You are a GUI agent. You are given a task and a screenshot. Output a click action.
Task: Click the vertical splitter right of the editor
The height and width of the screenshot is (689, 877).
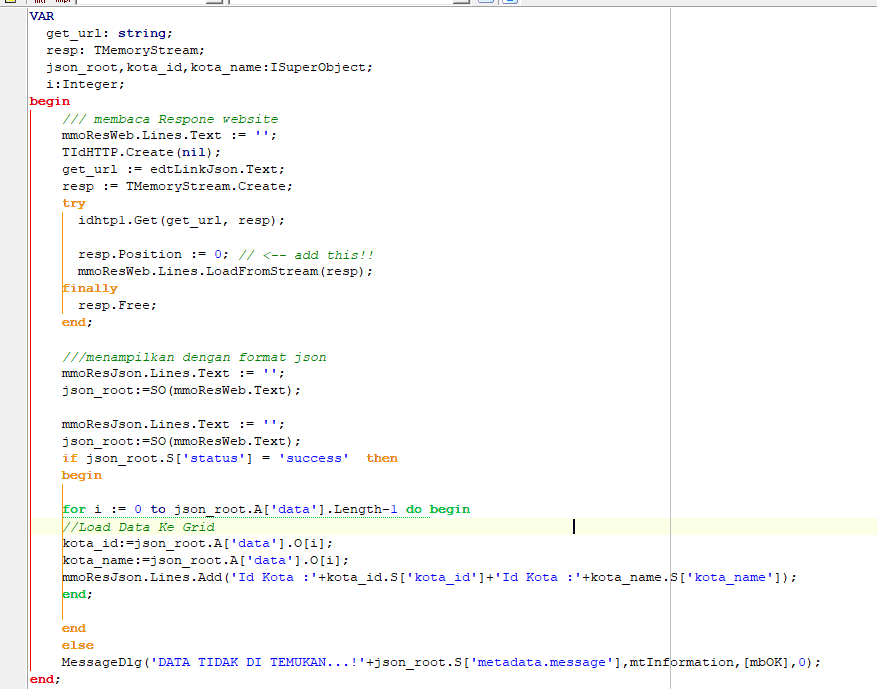668,350
